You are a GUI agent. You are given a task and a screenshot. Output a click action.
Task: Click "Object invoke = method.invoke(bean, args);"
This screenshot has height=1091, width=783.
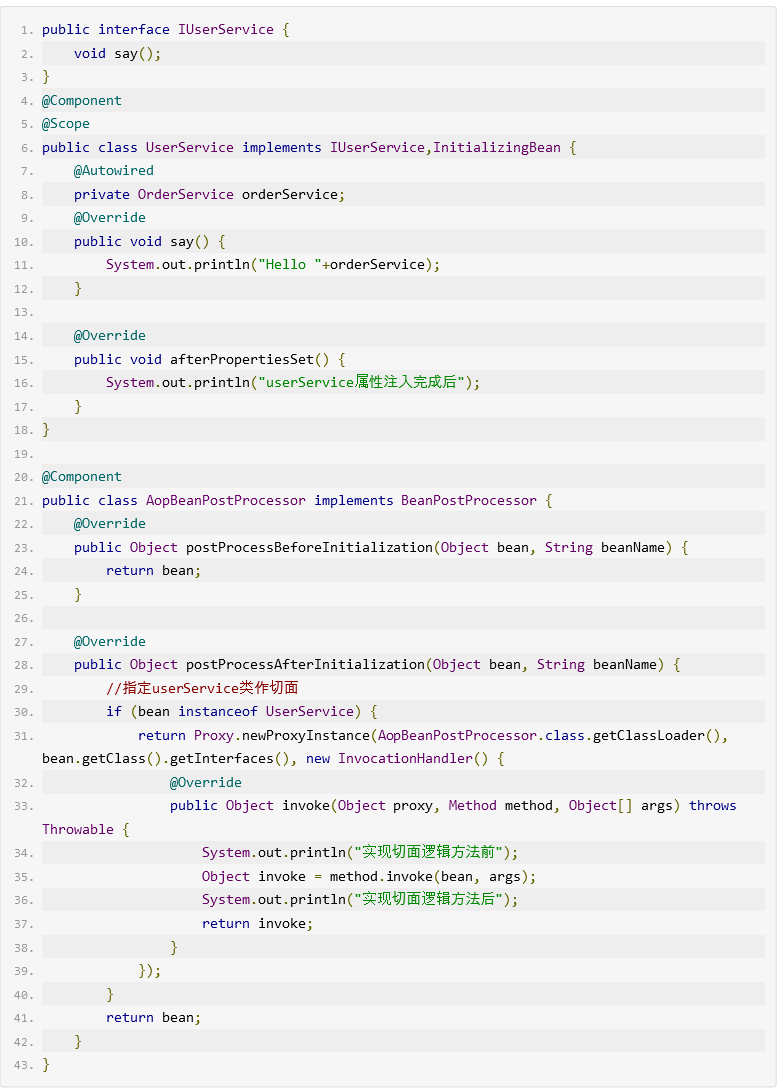click(369, 877)
